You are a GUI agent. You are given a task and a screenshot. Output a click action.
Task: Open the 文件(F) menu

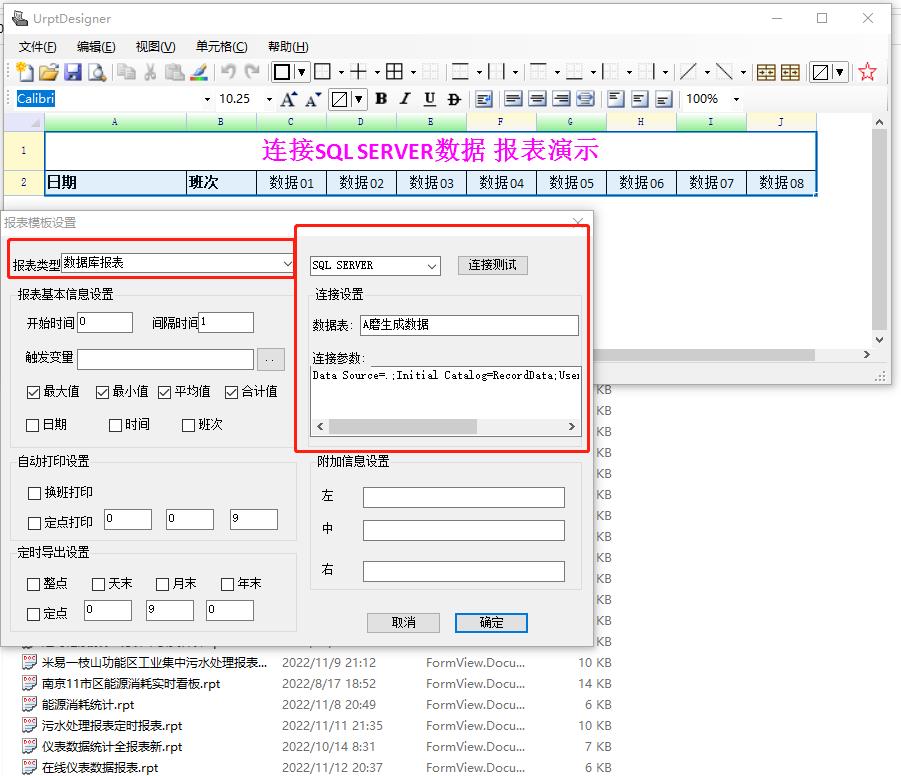37,47
